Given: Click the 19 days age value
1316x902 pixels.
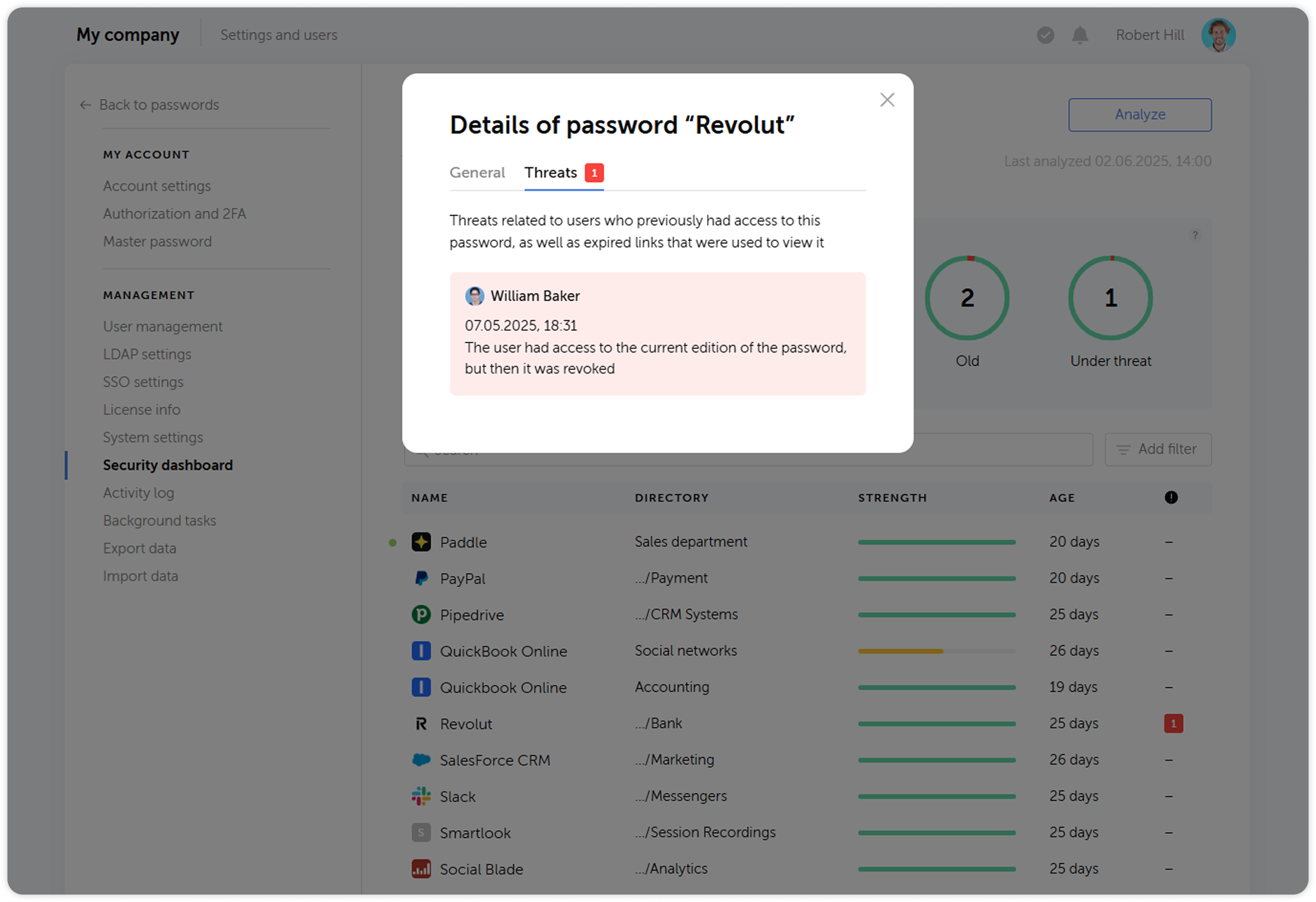Looking at the screenshot, I should (x=1073, y=687).
